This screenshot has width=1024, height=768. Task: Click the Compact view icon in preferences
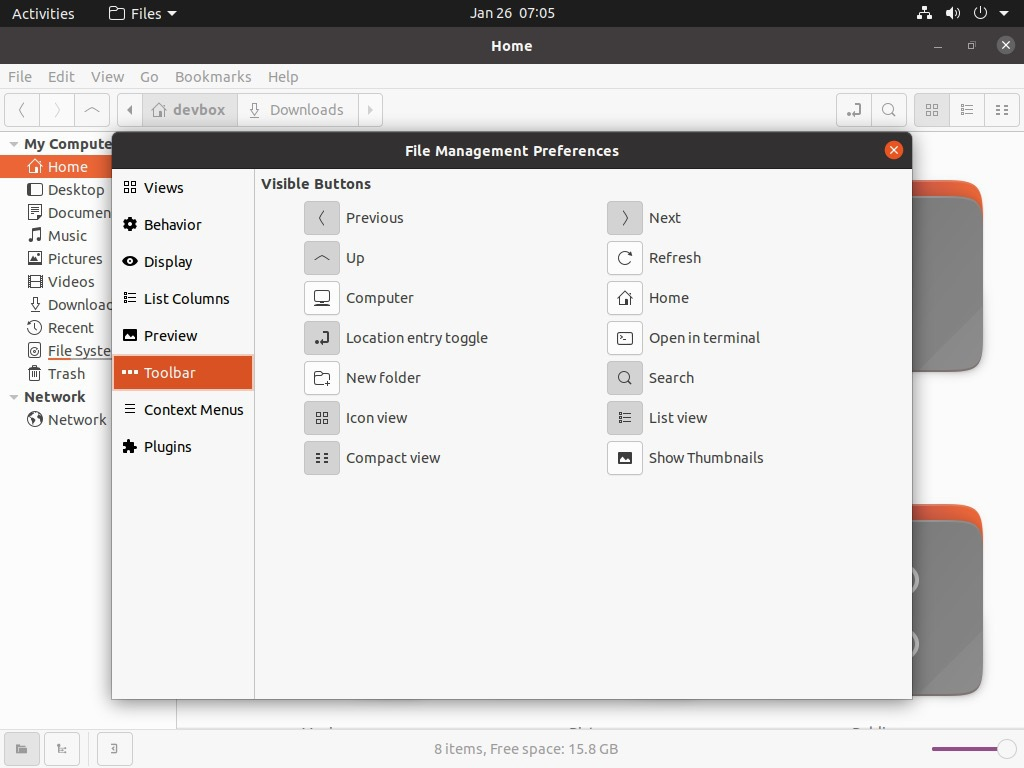pyautogui.click(x=322, y=458)
